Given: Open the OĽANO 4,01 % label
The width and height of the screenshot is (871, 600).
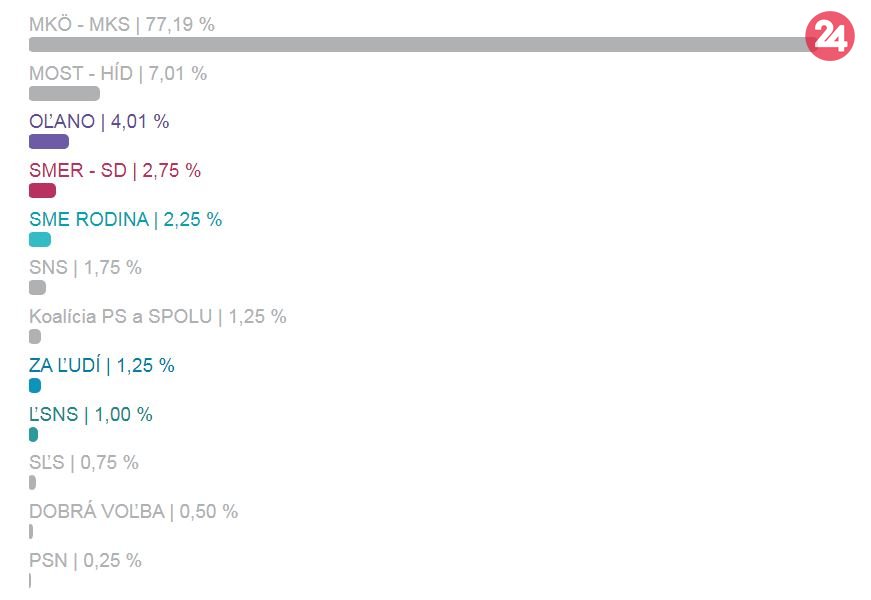Looking at the screenshot, I should (99, 122).
